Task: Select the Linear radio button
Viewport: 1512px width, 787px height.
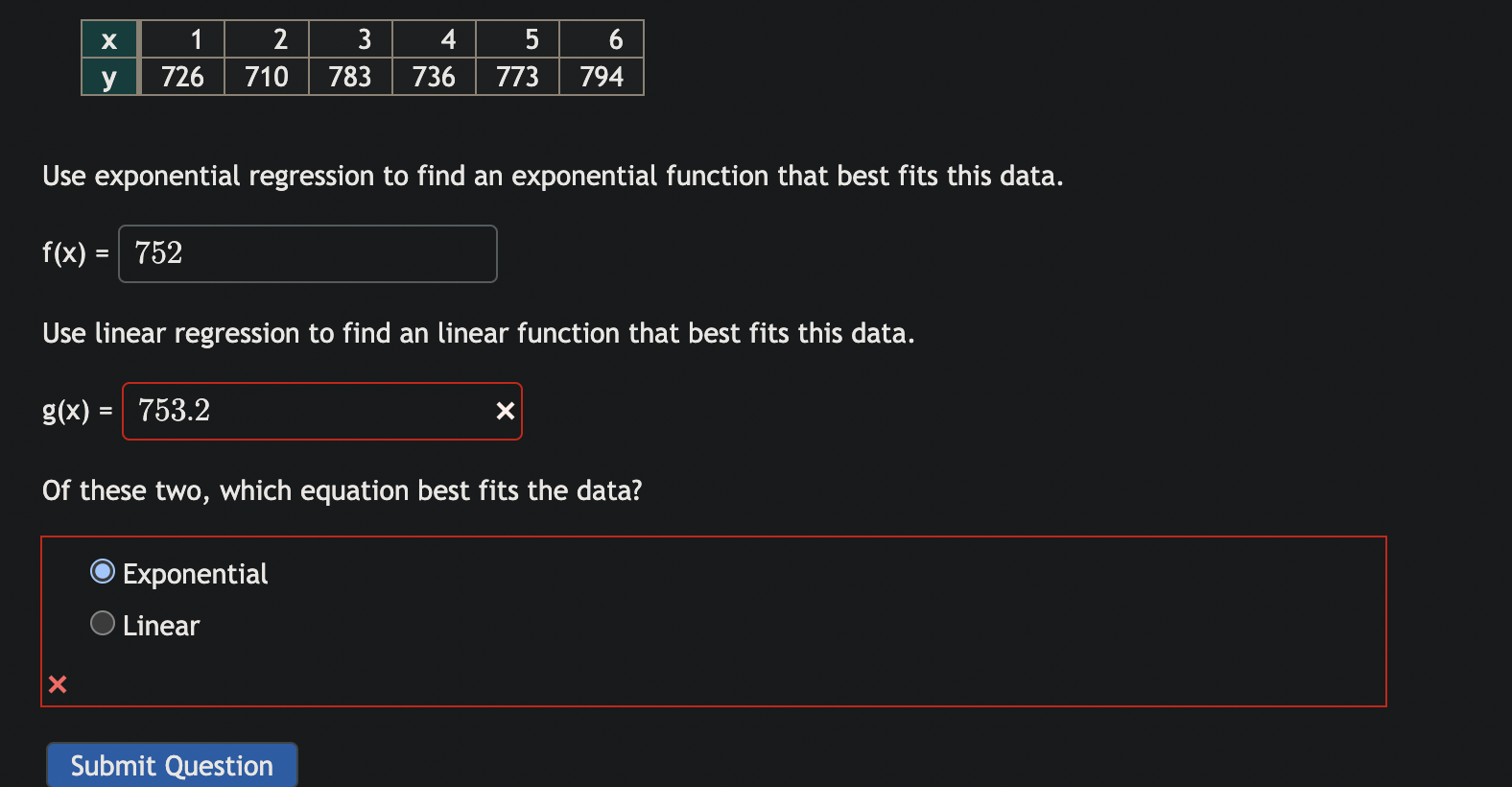Action: 102,623
